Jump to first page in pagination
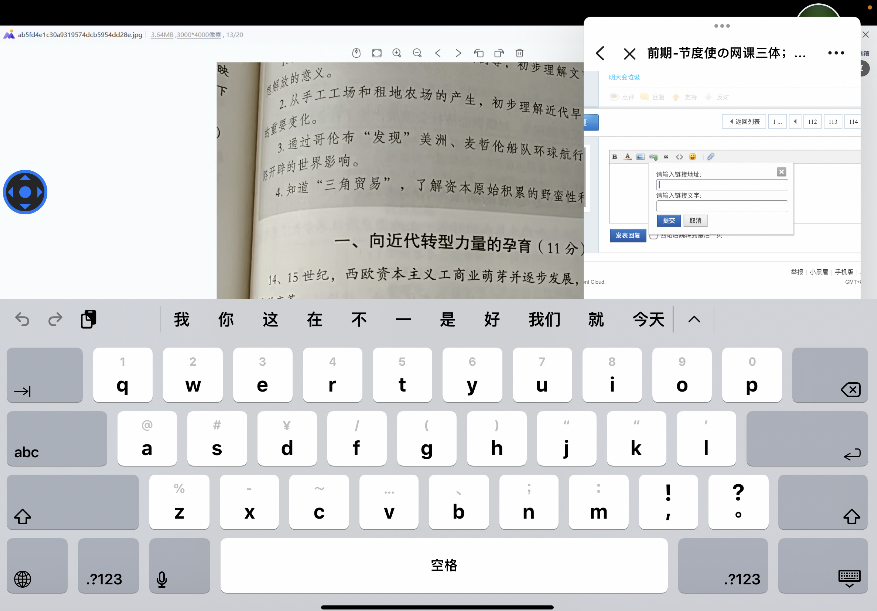The width and height of the screenshot is (877, 611). [777, 121]
